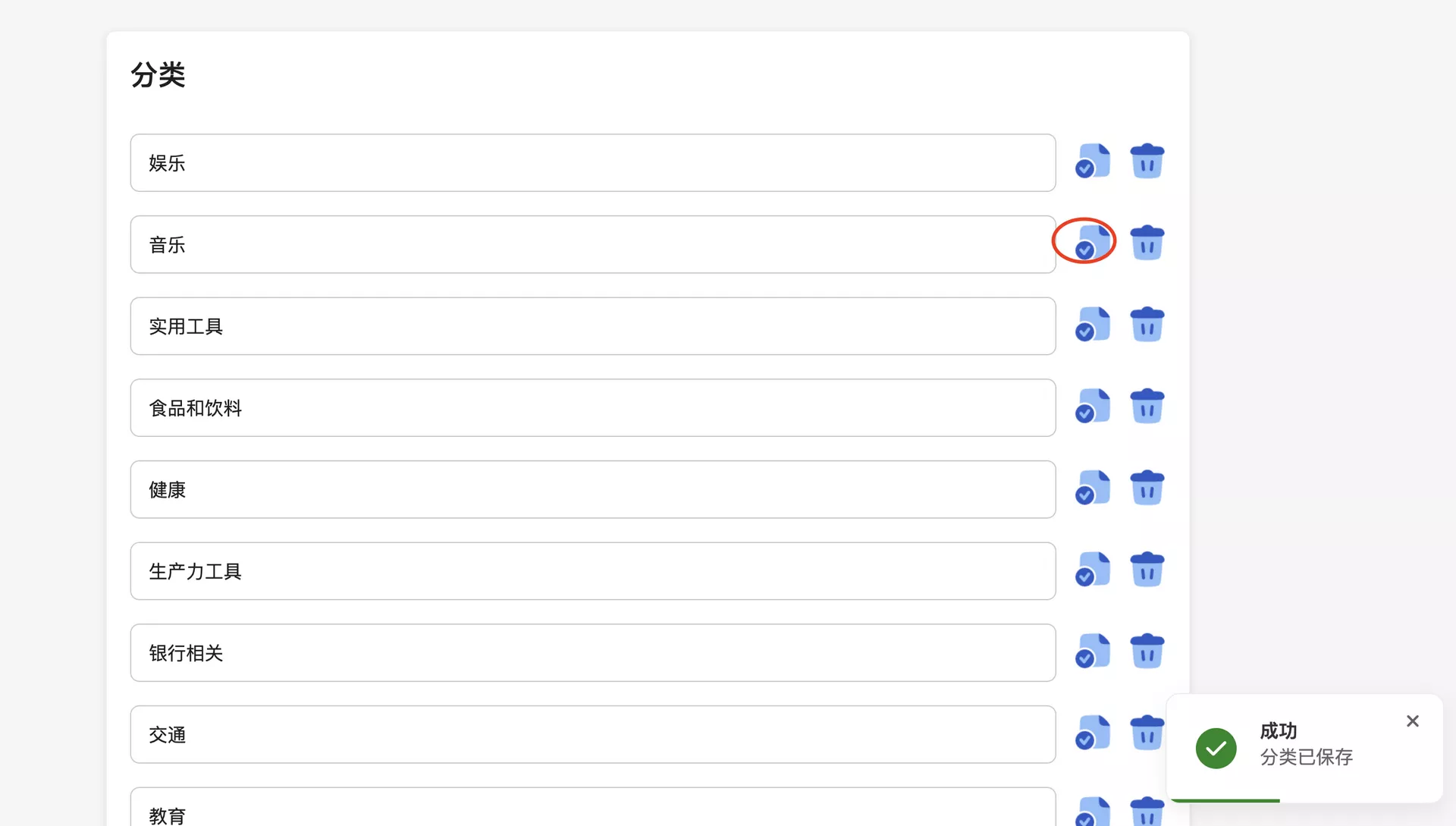Save the 实用工具 category
The width and height of the screenshot is (1456, 826).
pos(1092,325)
